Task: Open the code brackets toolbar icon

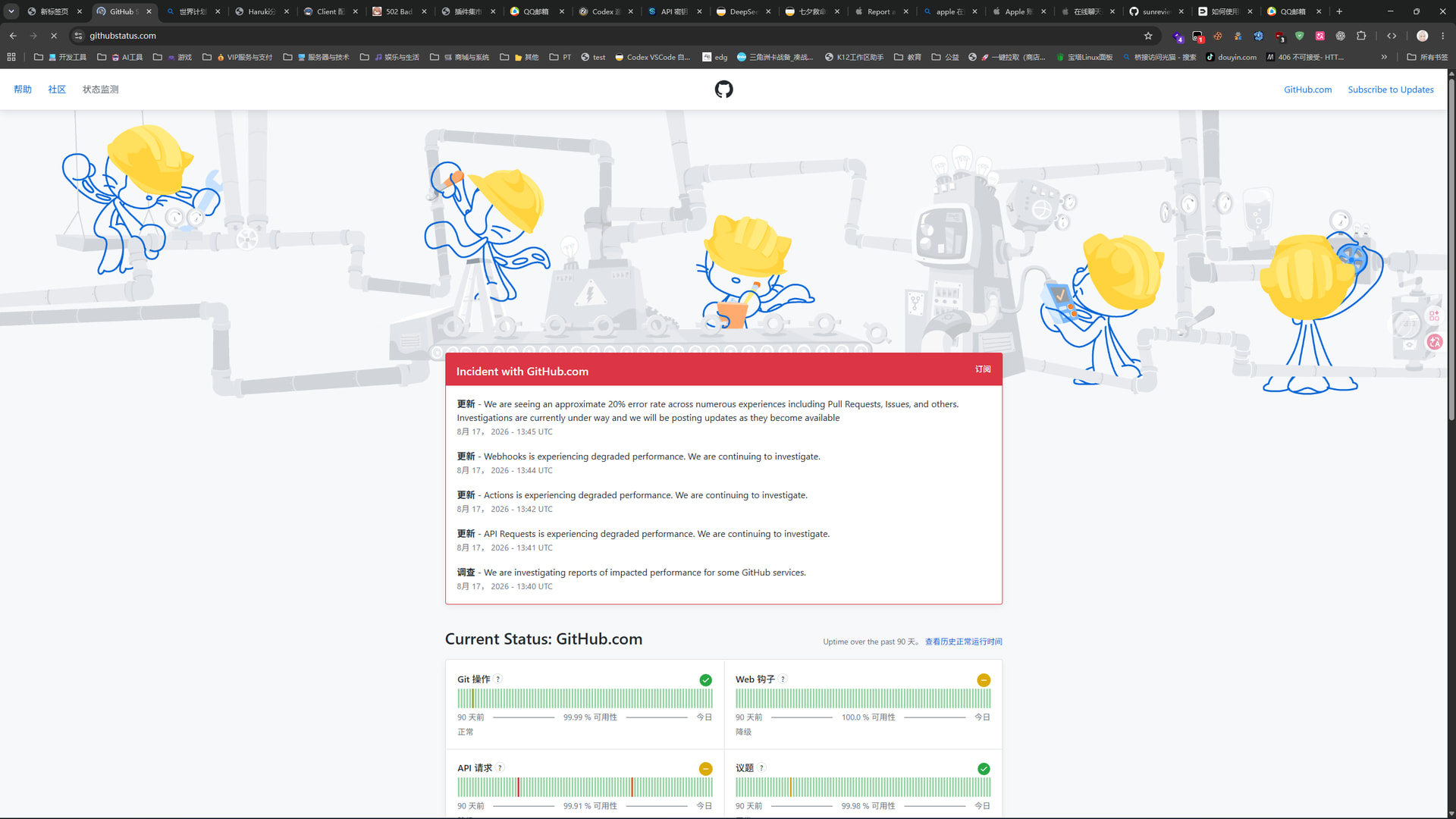Action: 1392,36
